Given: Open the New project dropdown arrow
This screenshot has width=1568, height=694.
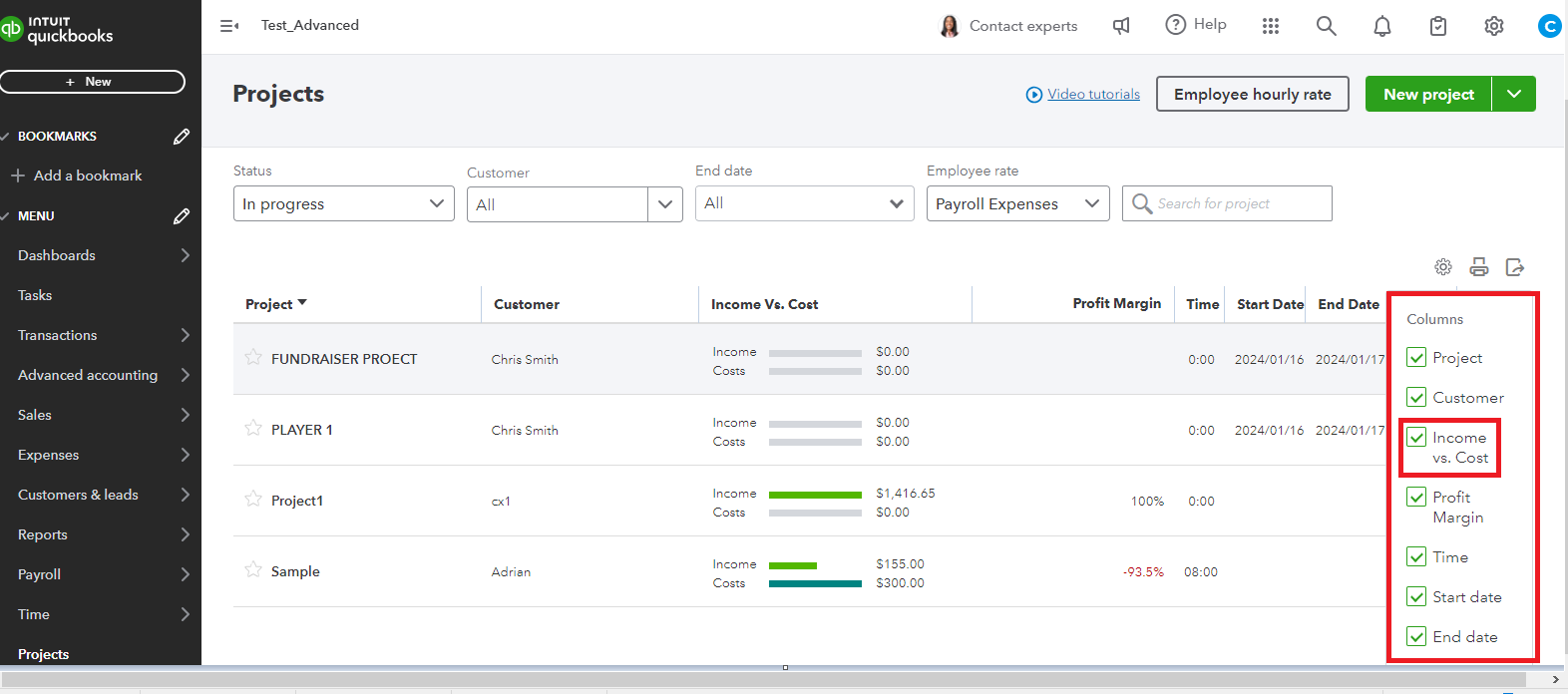Looking at the screenshot, I should [1513, 94].
